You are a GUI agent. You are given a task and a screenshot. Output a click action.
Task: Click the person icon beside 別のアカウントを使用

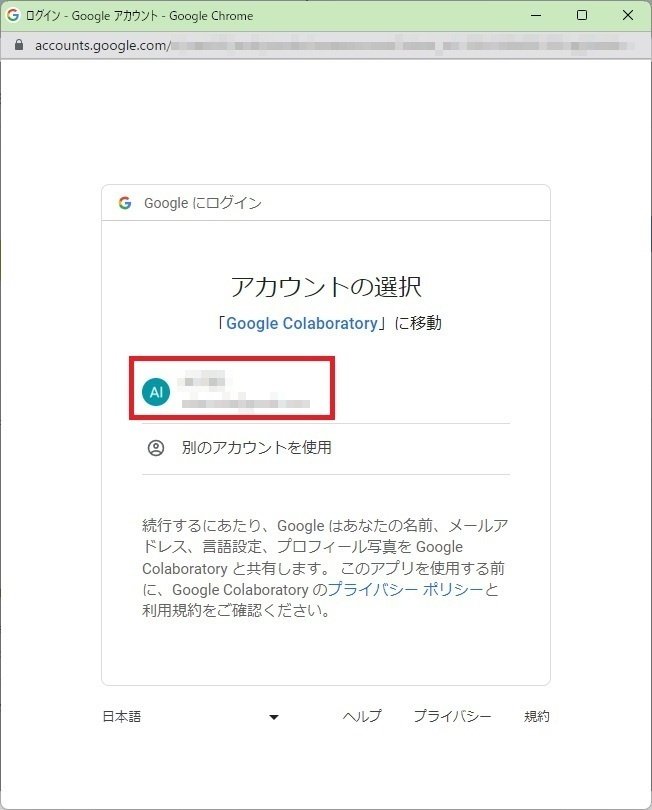pos(156,448)
